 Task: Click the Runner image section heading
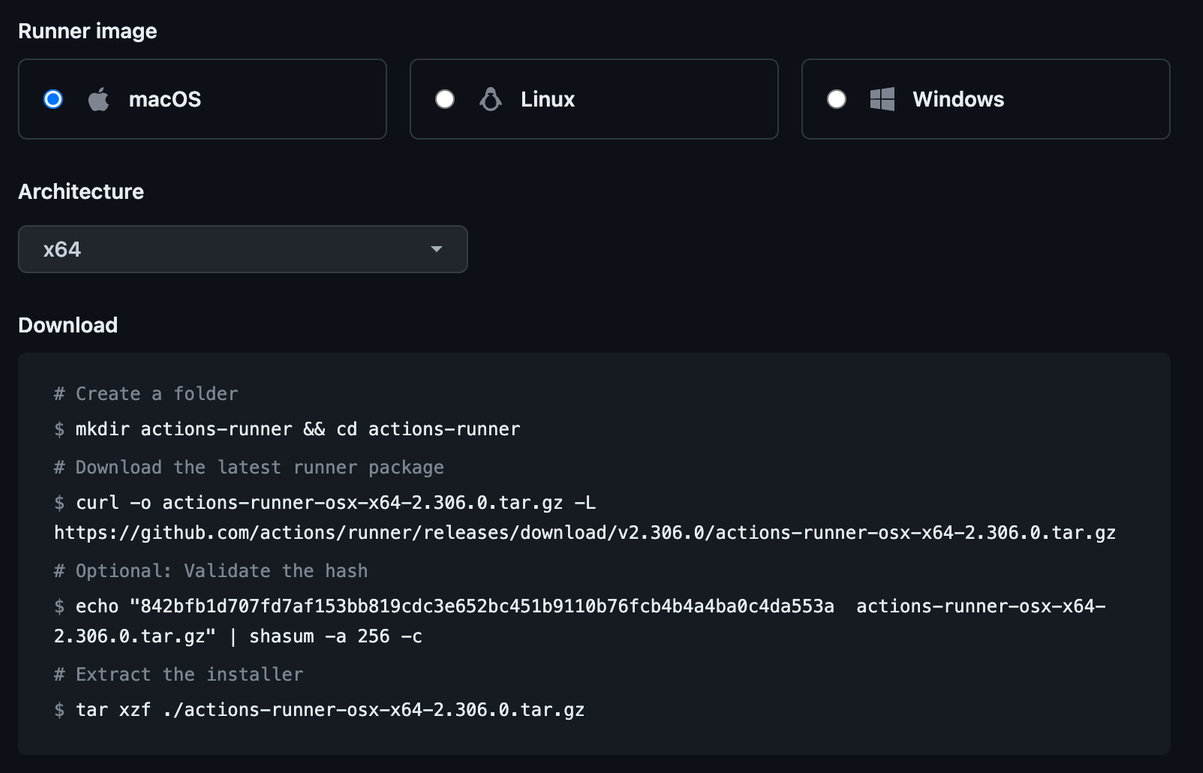(87, 31)
